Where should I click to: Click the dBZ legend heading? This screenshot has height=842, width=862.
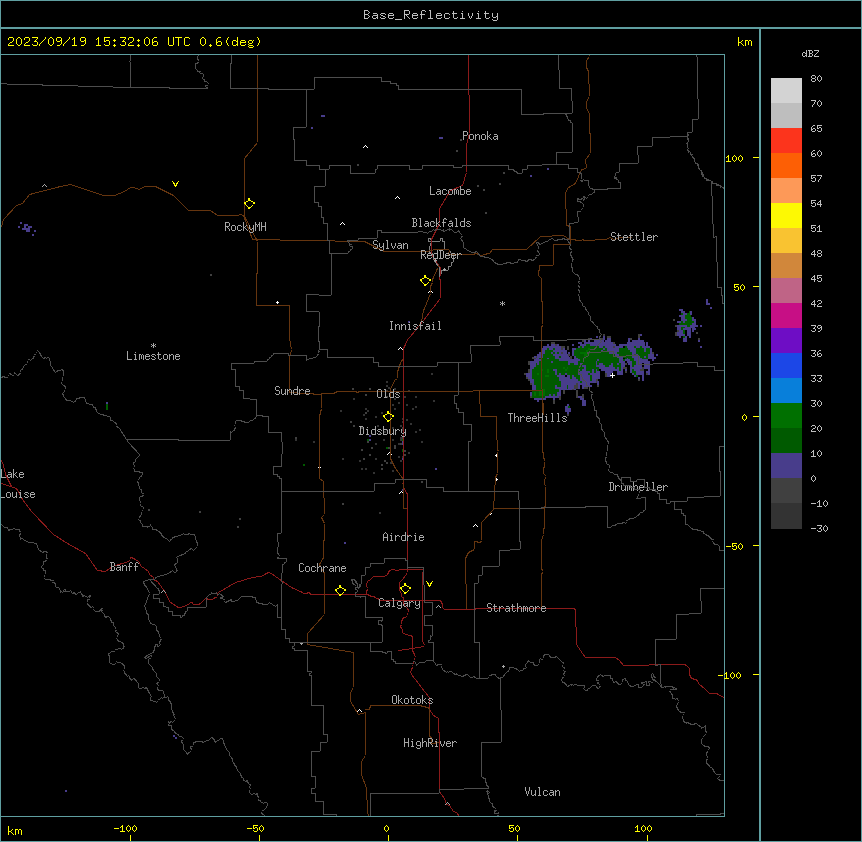[x=810, y=54]
